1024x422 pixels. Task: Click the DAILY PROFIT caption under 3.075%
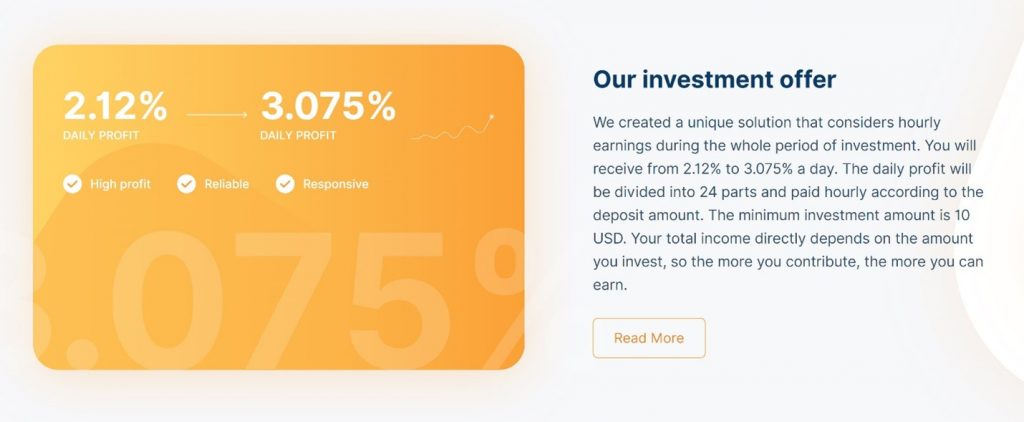[x=298, y=135]
